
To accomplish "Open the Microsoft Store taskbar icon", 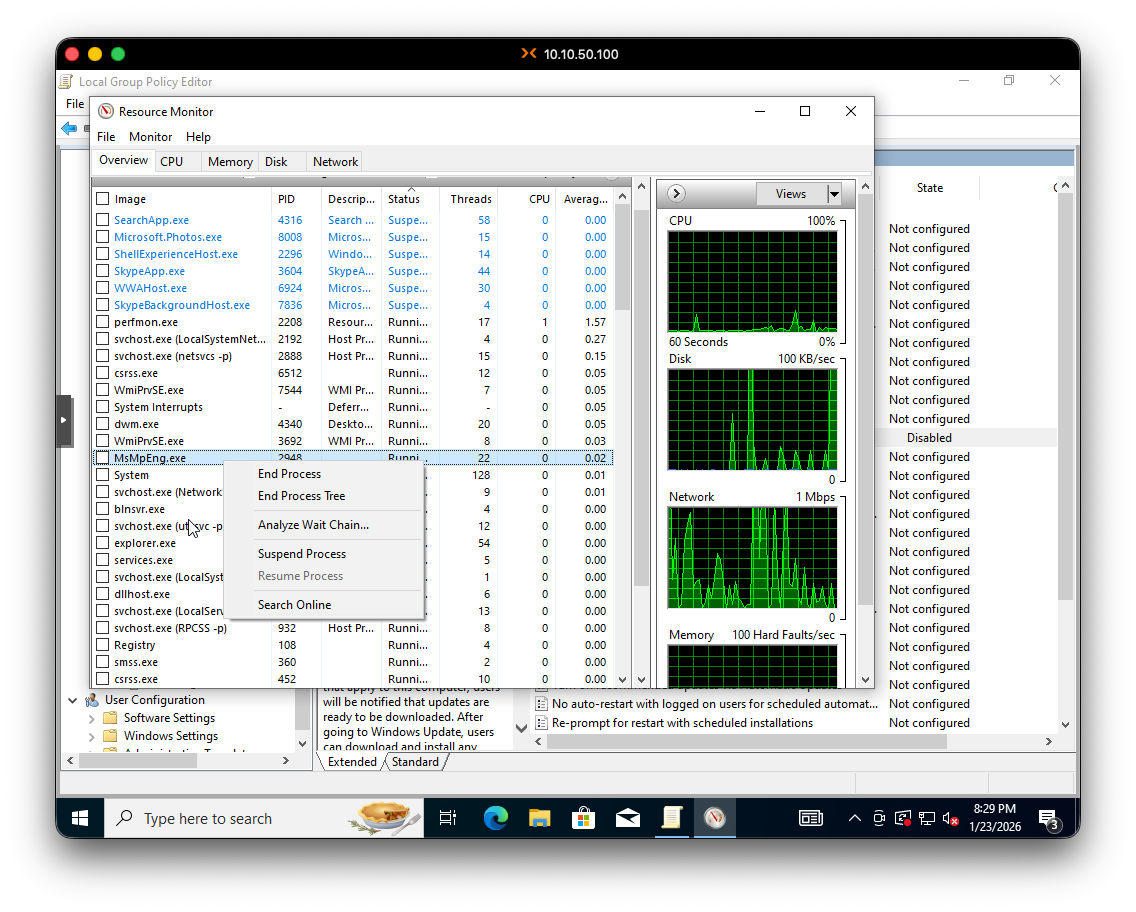I will coord(584,817).
